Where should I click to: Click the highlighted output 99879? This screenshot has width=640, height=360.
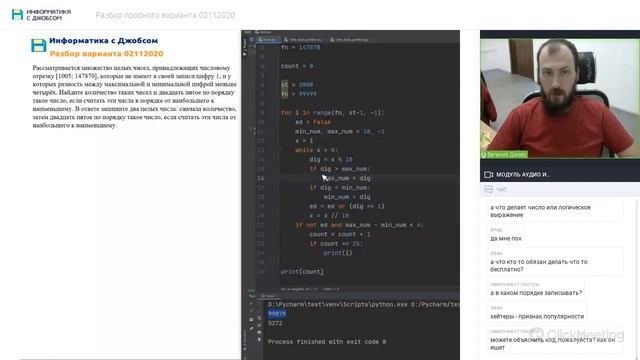(x=277, y=314)
